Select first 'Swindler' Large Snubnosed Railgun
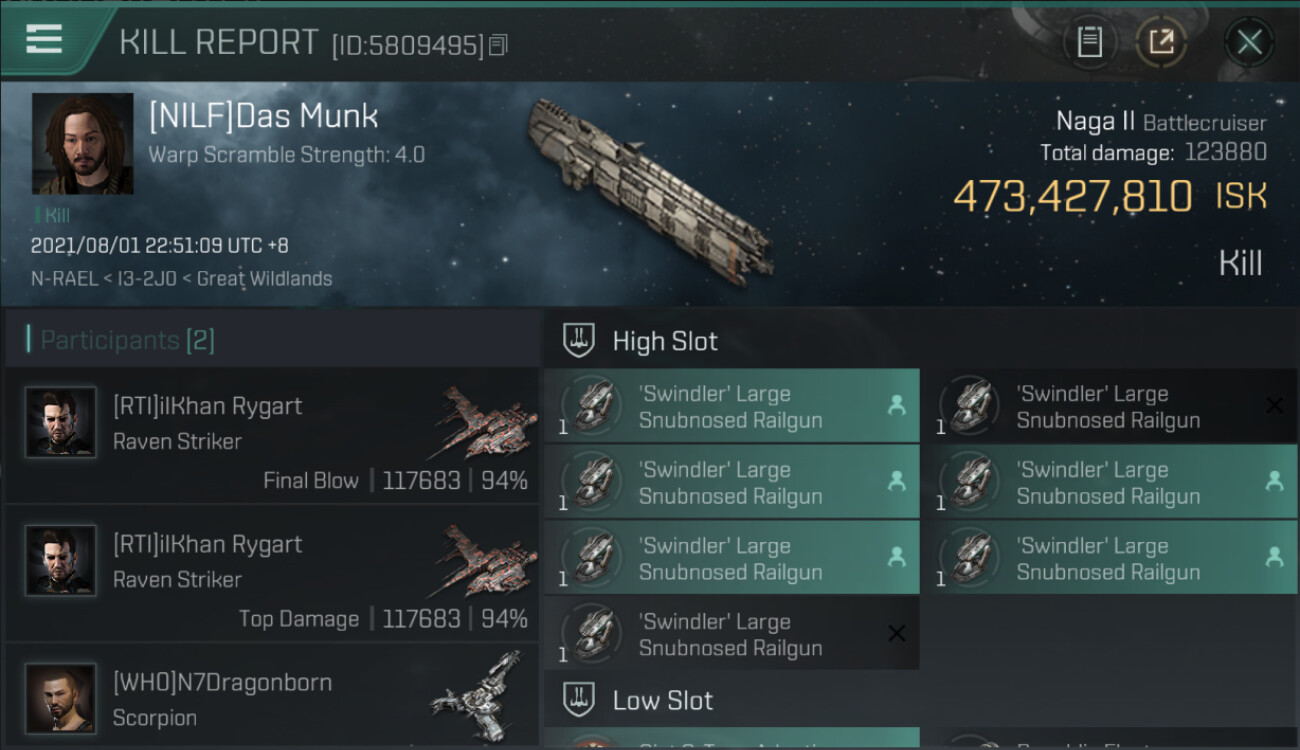The width and height of the screenshot is (1300, 750). (731, 406)
